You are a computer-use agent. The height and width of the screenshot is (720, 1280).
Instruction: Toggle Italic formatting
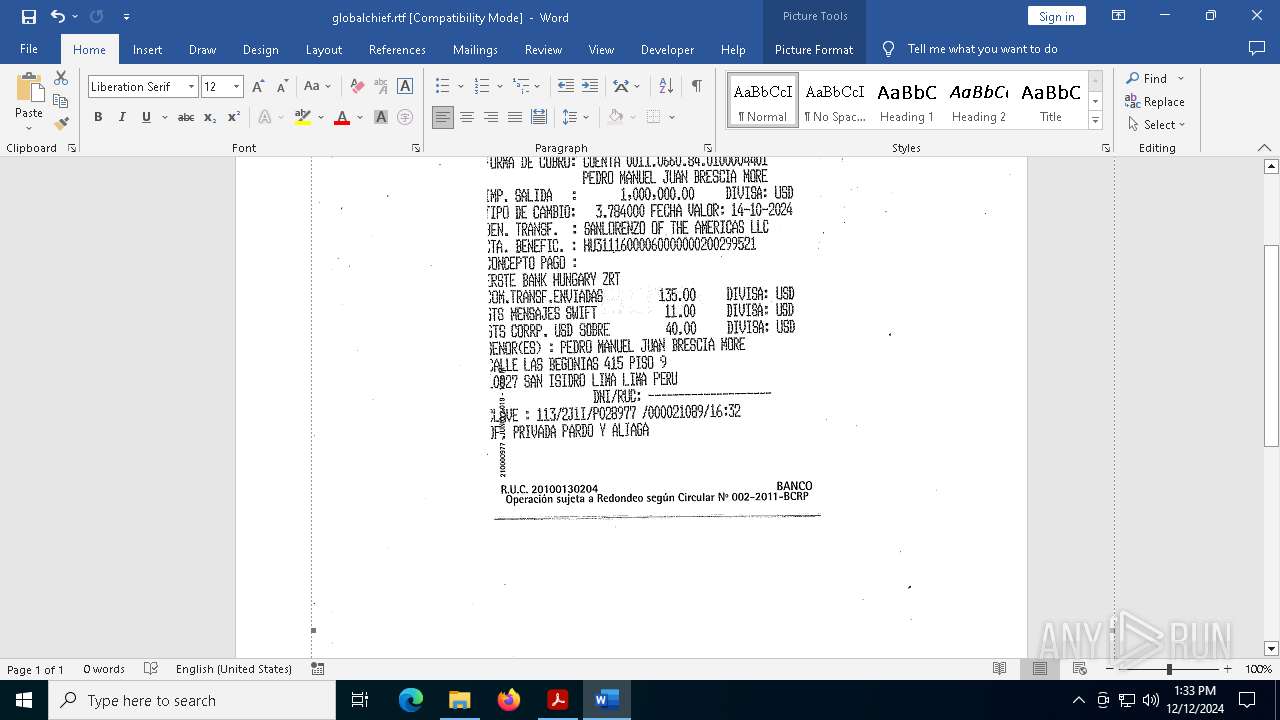[x=122, y=117]
